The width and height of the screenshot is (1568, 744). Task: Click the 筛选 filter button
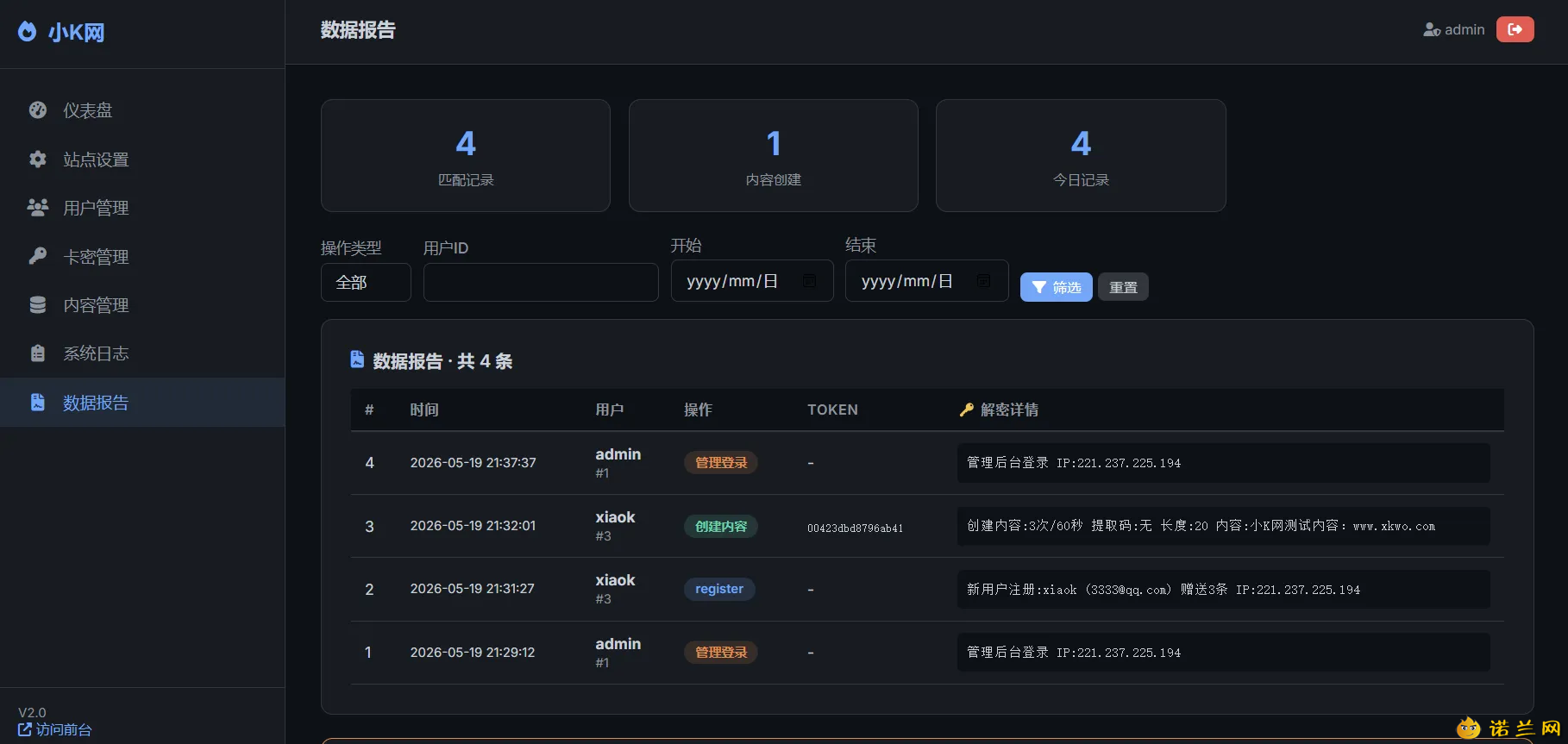tap(1057, 287)
